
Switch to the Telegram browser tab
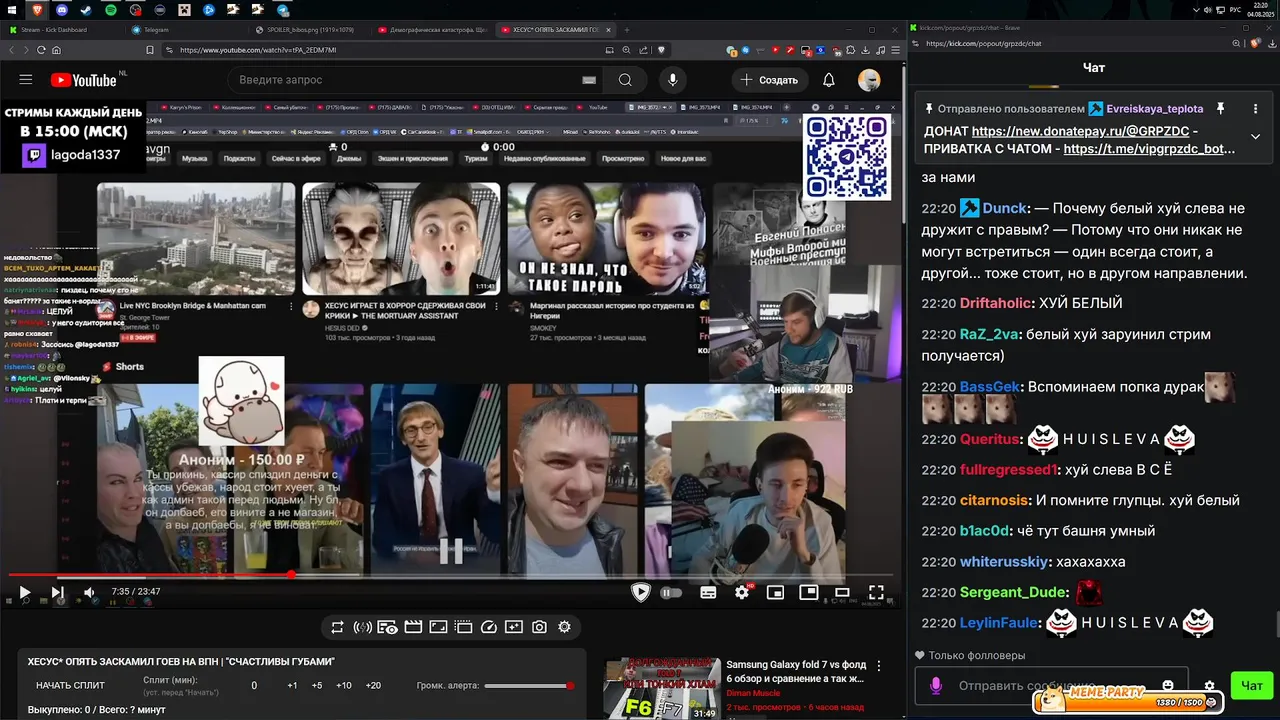[185, 30]
